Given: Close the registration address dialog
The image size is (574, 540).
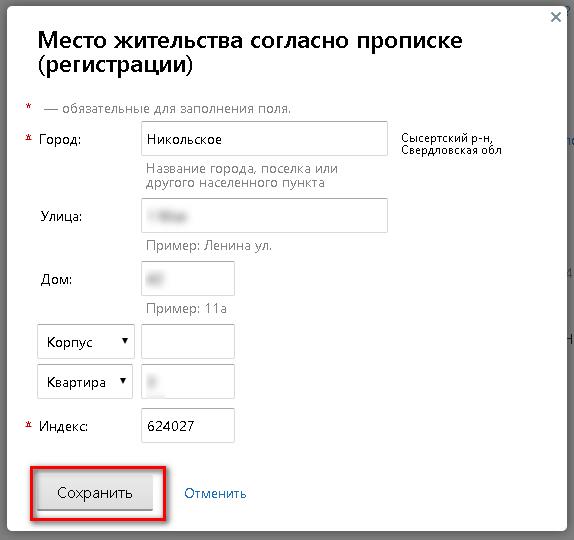Looking at the screenshot, I should 556,17.
